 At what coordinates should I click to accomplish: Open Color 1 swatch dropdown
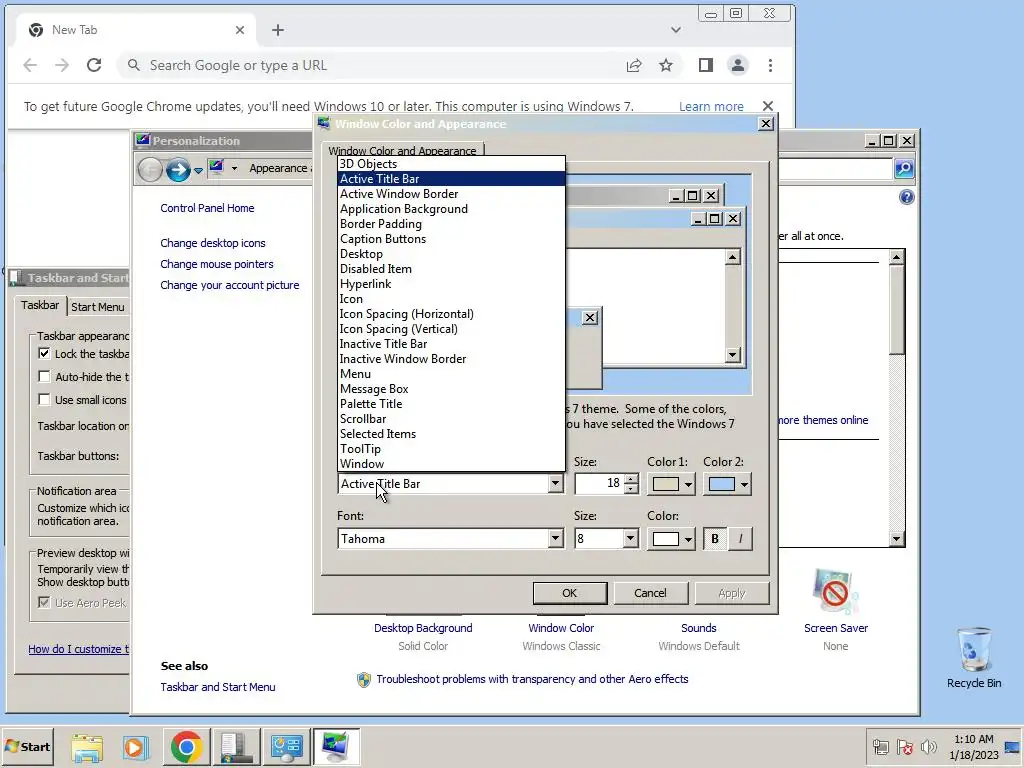click(x=671, y=484)
